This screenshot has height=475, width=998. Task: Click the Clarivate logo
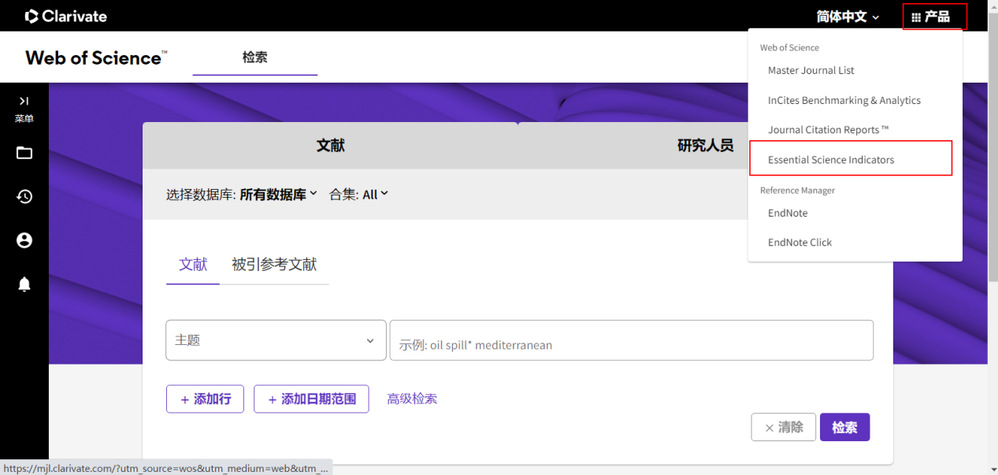coord(66,16)
